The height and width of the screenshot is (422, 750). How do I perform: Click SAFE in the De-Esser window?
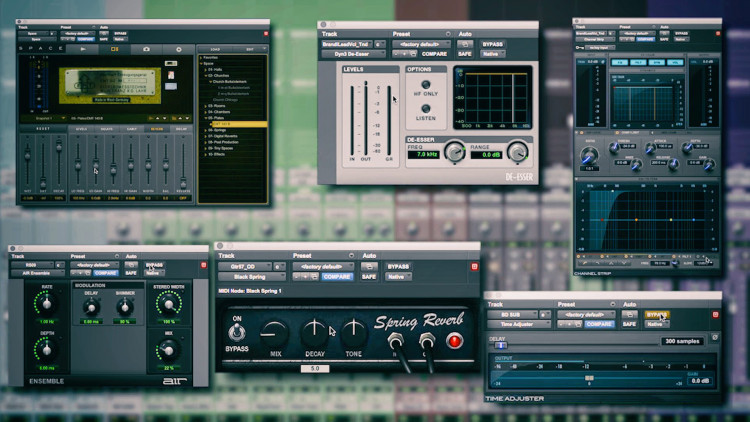click(x=464, y=54)
